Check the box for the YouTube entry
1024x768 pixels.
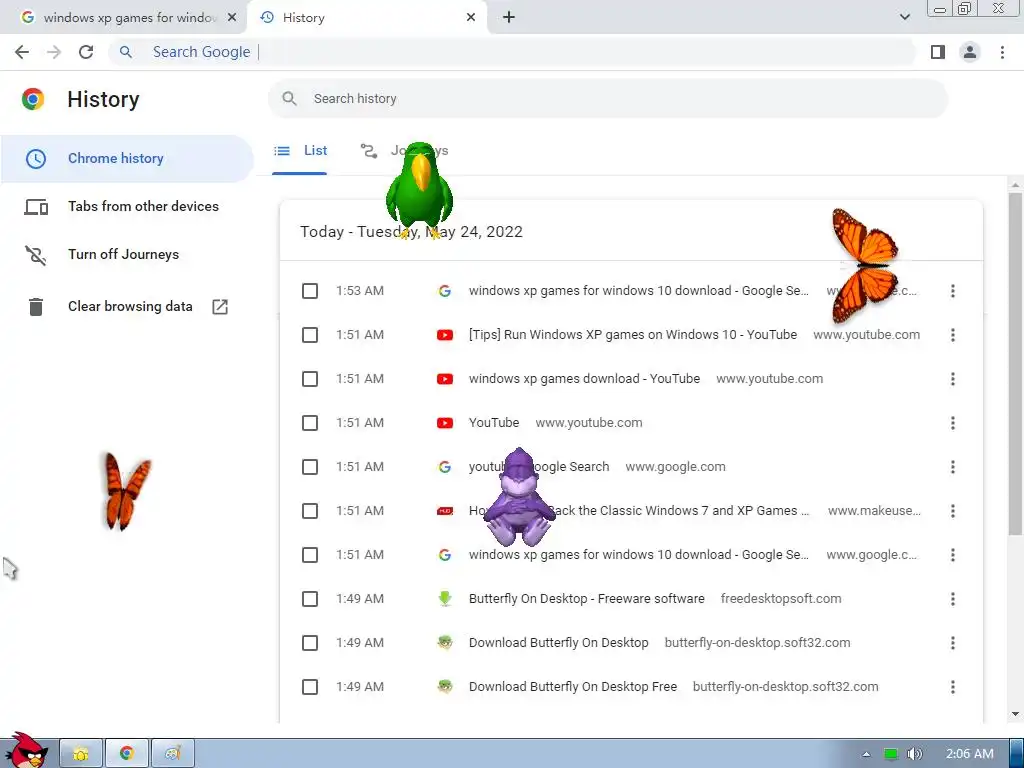pyautogui.click(x=310, y=423)
